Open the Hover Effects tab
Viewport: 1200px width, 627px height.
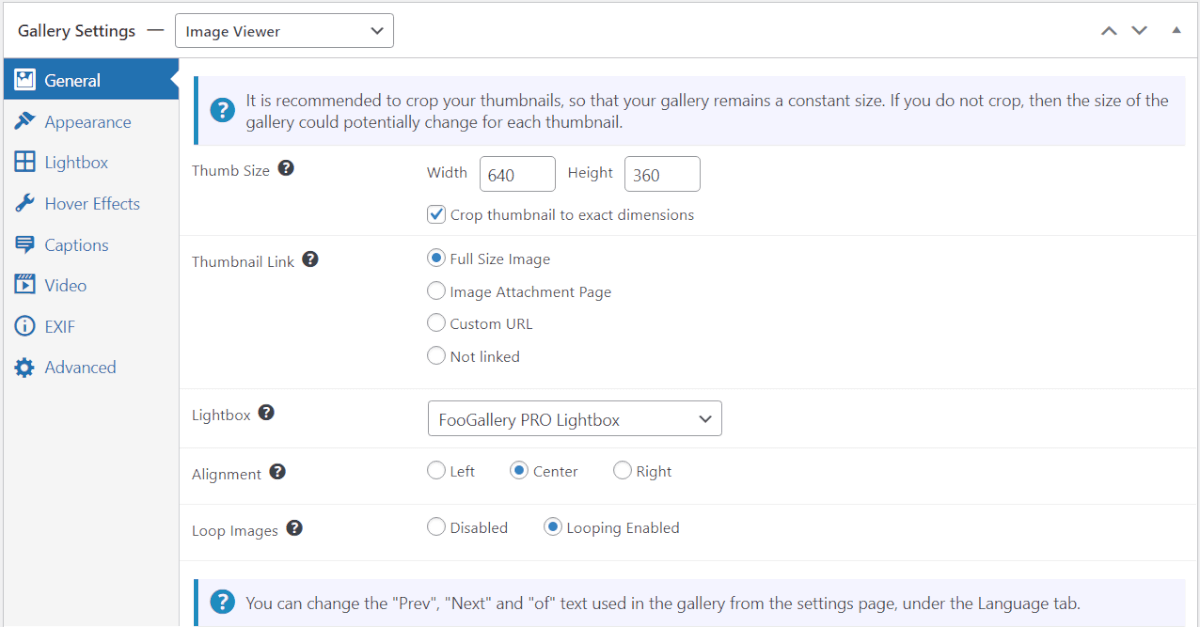[91, 203]
